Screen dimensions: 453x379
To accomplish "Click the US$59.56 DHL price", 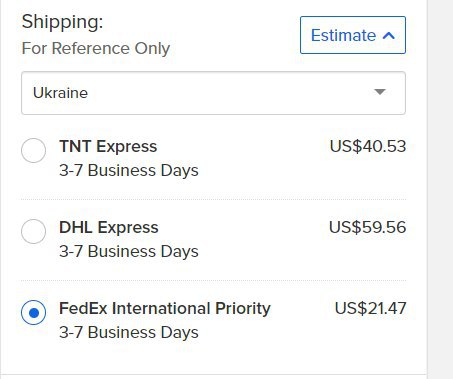I will 367,227.
